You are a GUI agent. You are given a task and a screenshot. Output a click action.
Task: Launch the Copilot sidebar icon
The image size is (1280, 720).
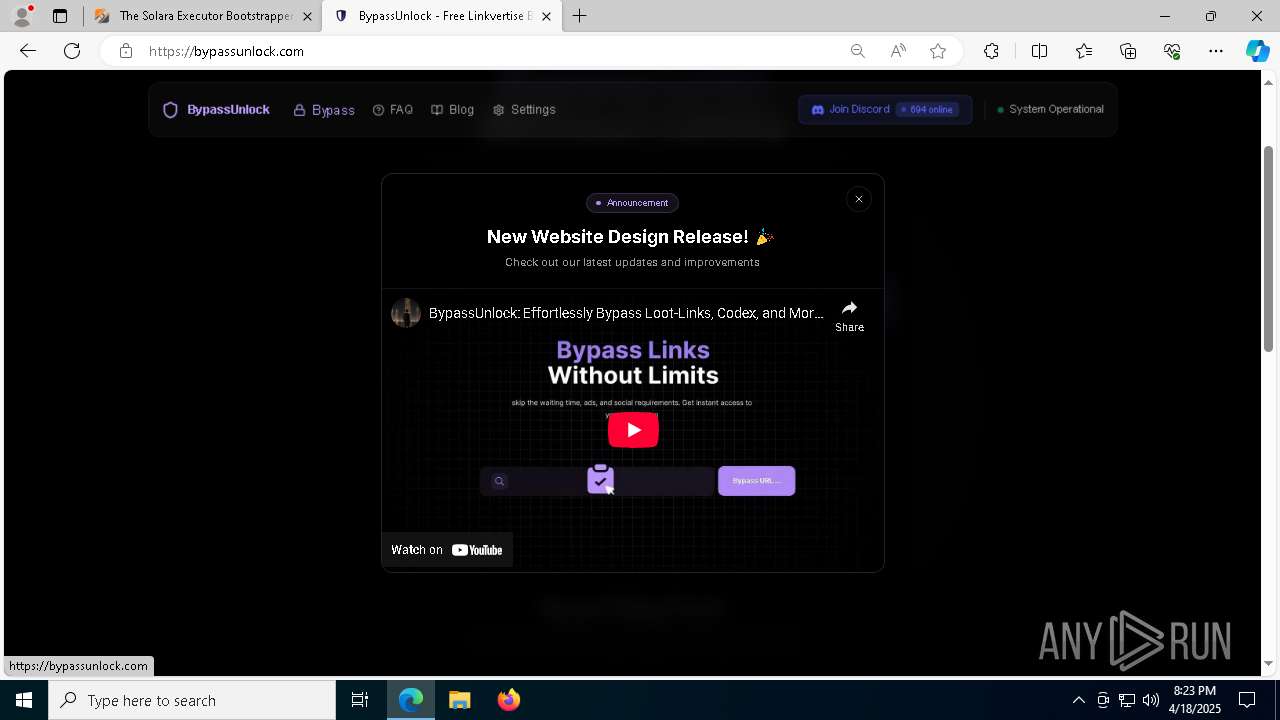coord(1257,51)
